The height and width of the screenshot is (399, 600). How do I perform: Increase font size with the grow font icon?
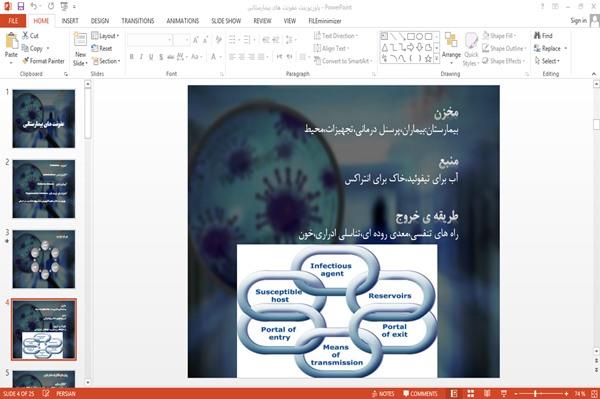196,39
